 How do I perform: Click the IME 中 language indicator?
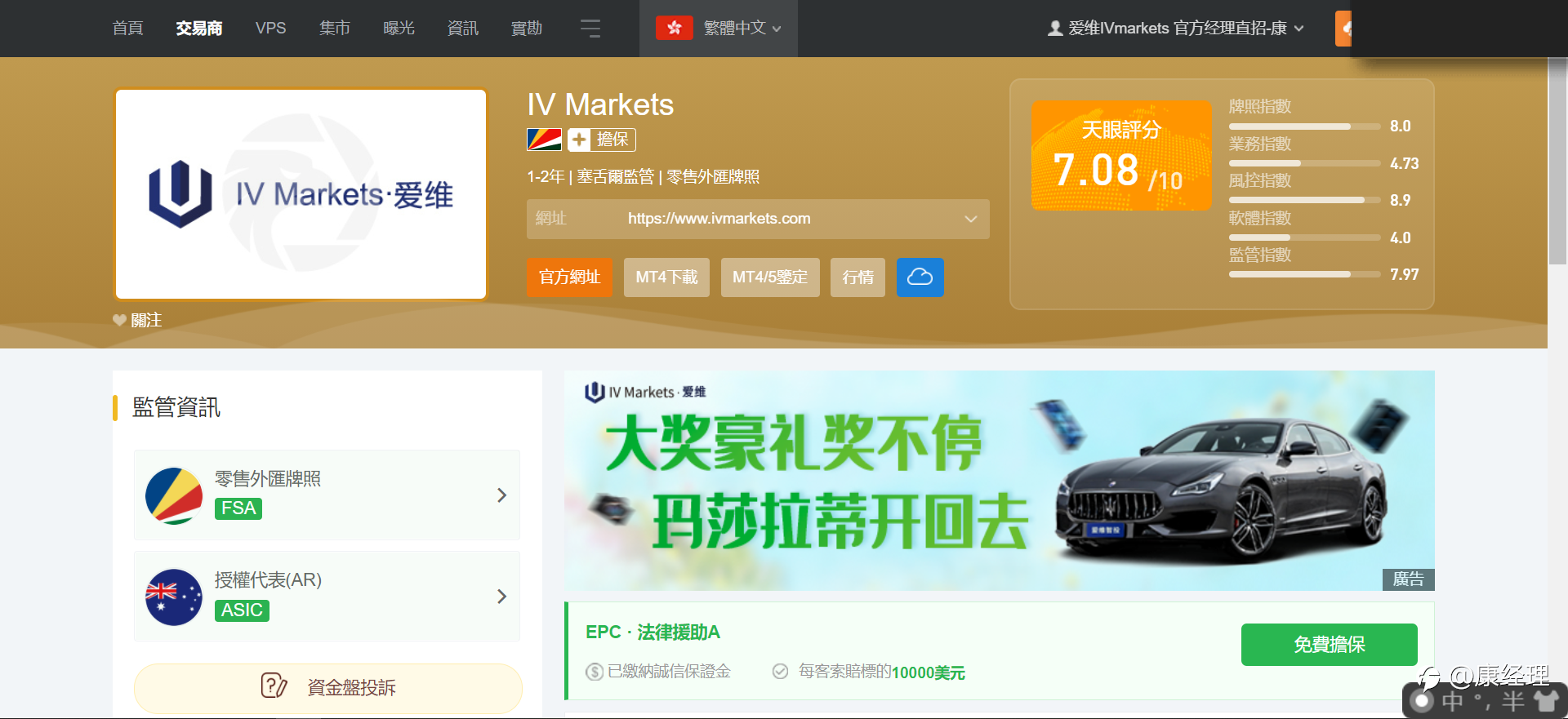(x=1453, y=702)
